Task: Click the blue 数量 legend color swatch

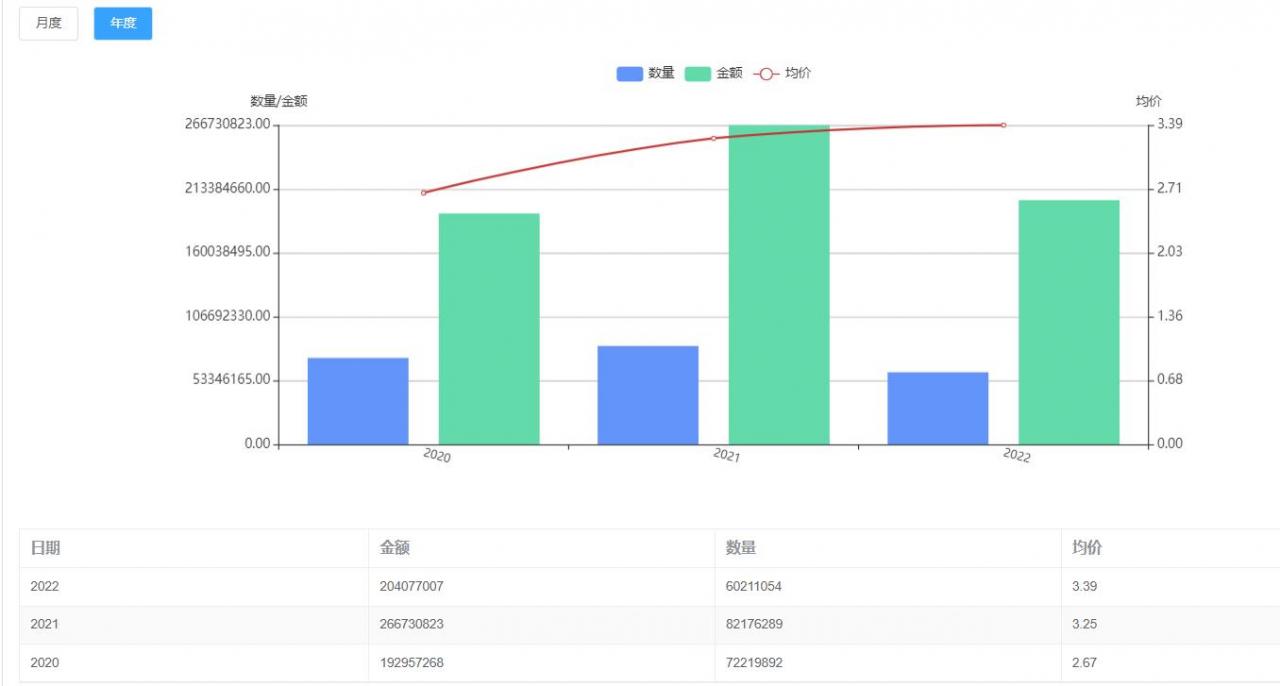Action: pyautogui.click(x=630, y=73)
